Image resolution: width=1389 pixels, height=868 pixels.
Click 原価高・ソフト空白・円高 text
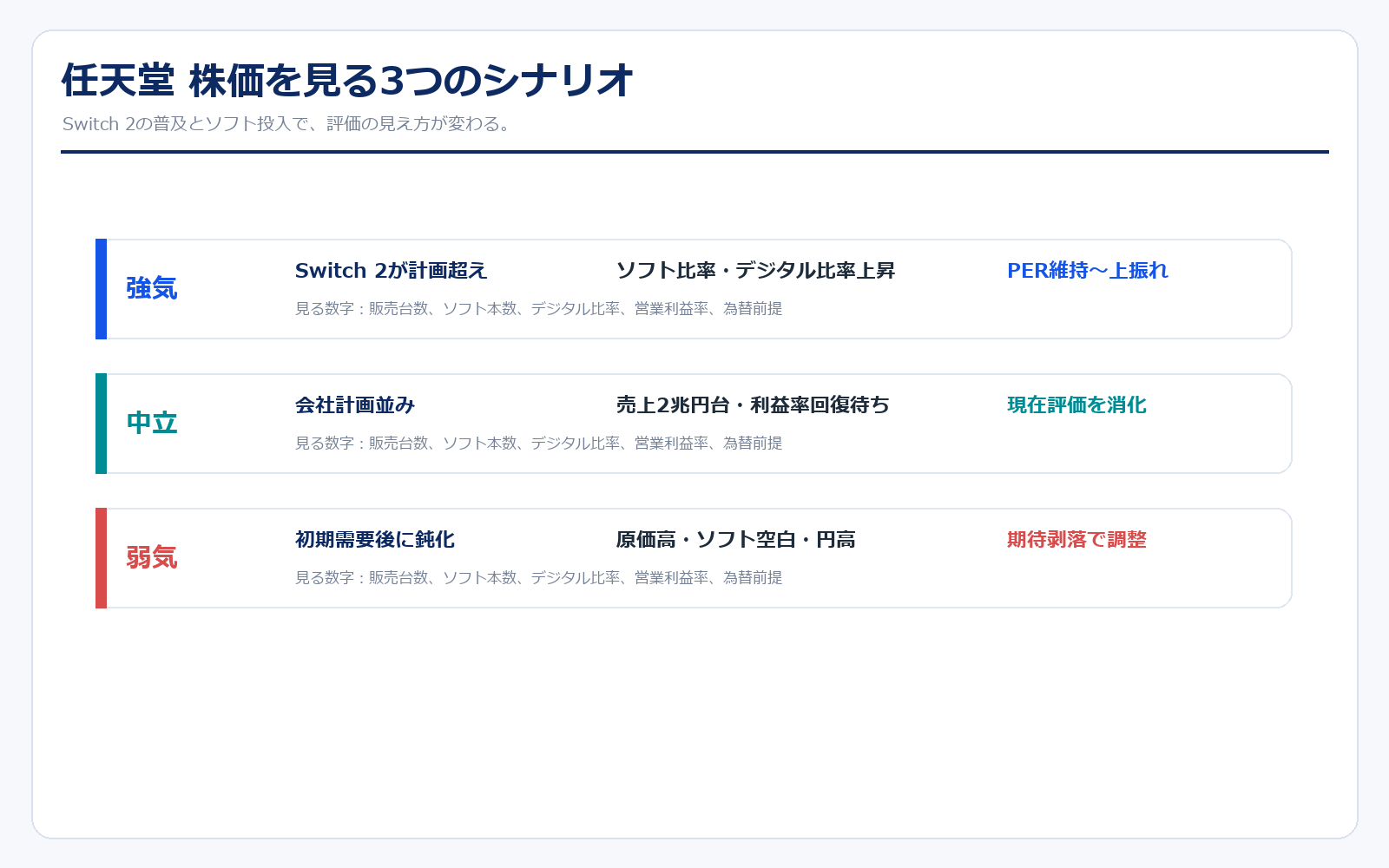pos(736,540)
